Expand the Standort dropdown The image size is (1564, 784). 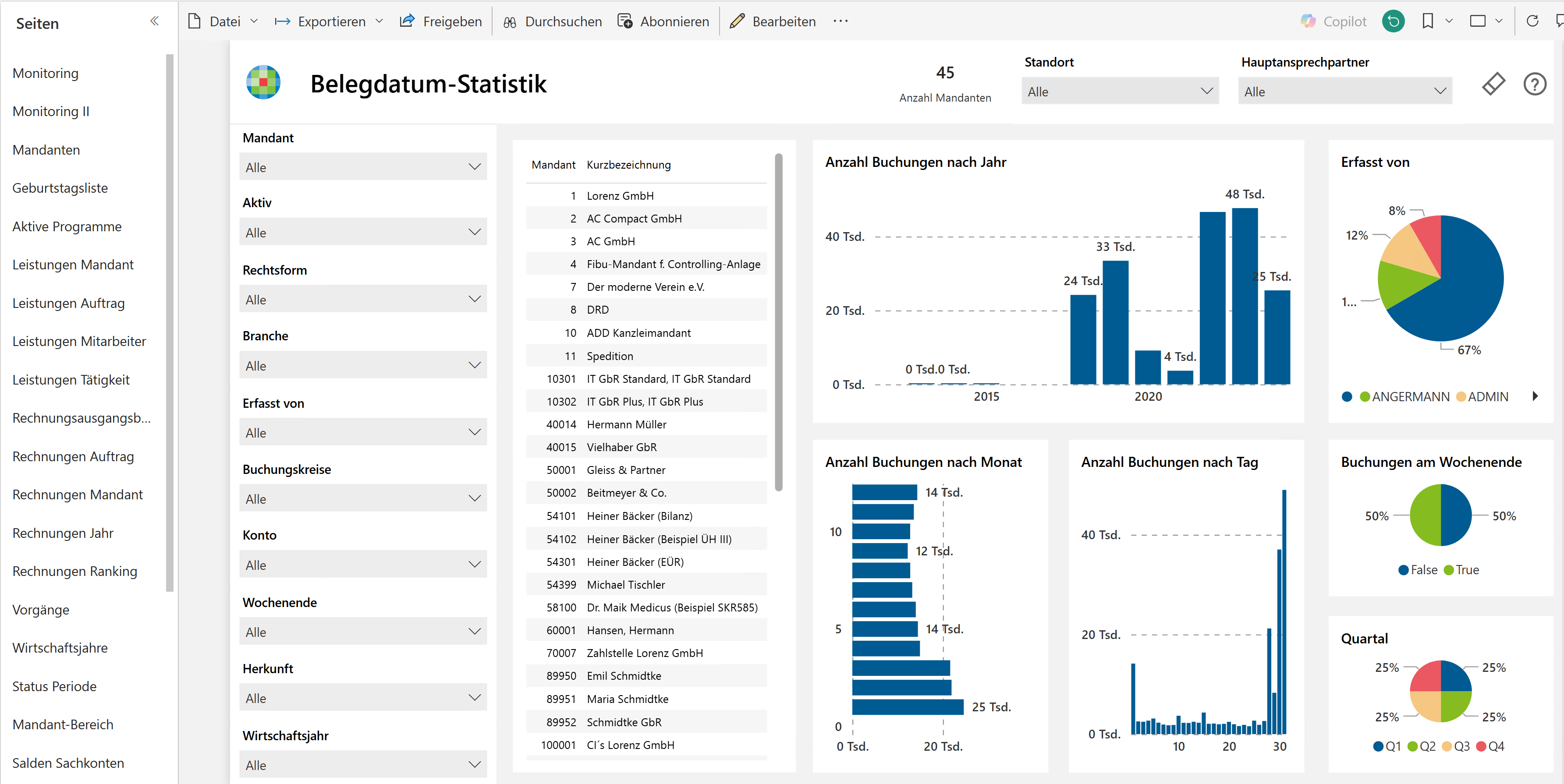(x=1120, y=91)
